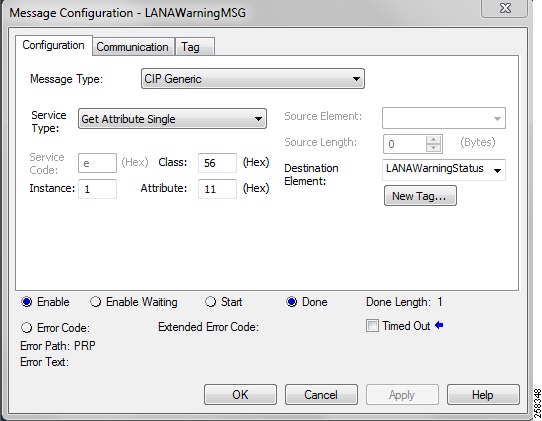The height and width of the screenshot is (421, 542).
Task: Click the Apply button
Action: point(402,394)
